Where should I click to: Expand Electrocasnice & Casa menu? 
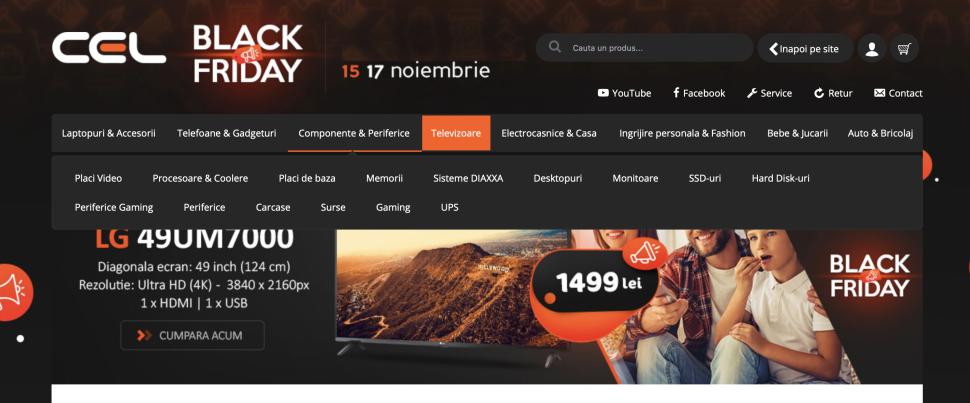[549, 133]
